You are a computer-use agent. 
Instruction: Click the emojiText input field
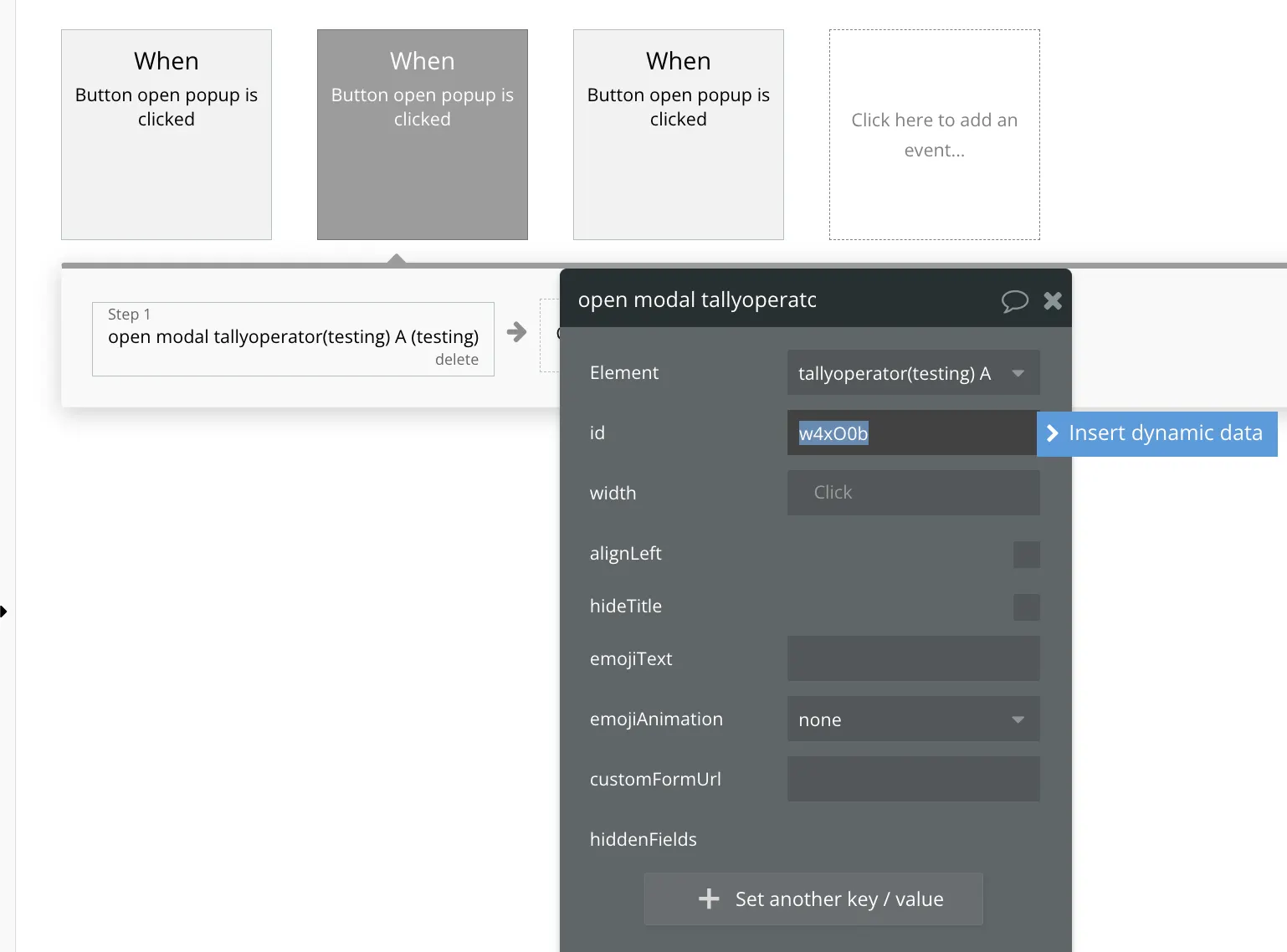point(913,658)
